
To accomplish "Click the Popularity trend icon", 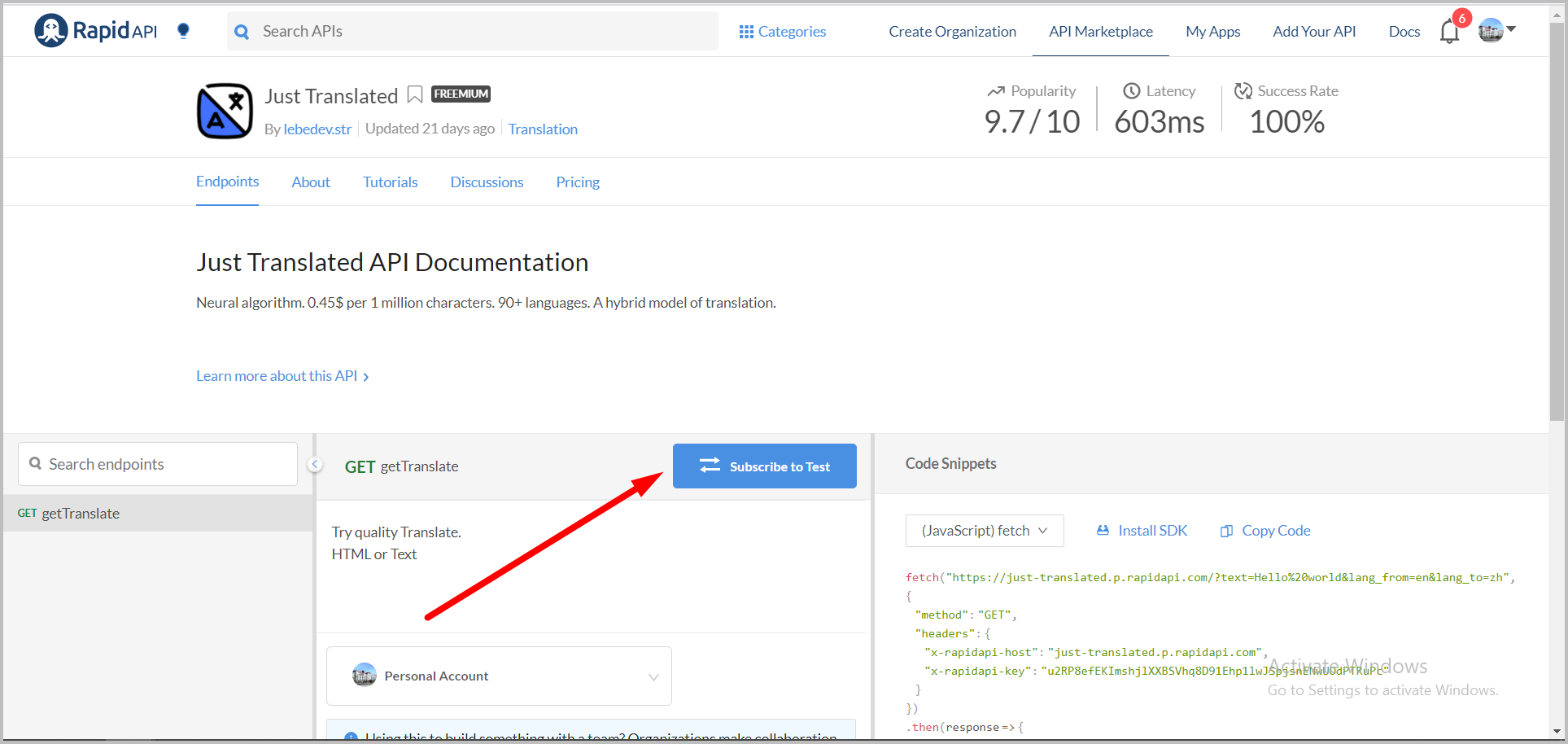I will point(996,91).
